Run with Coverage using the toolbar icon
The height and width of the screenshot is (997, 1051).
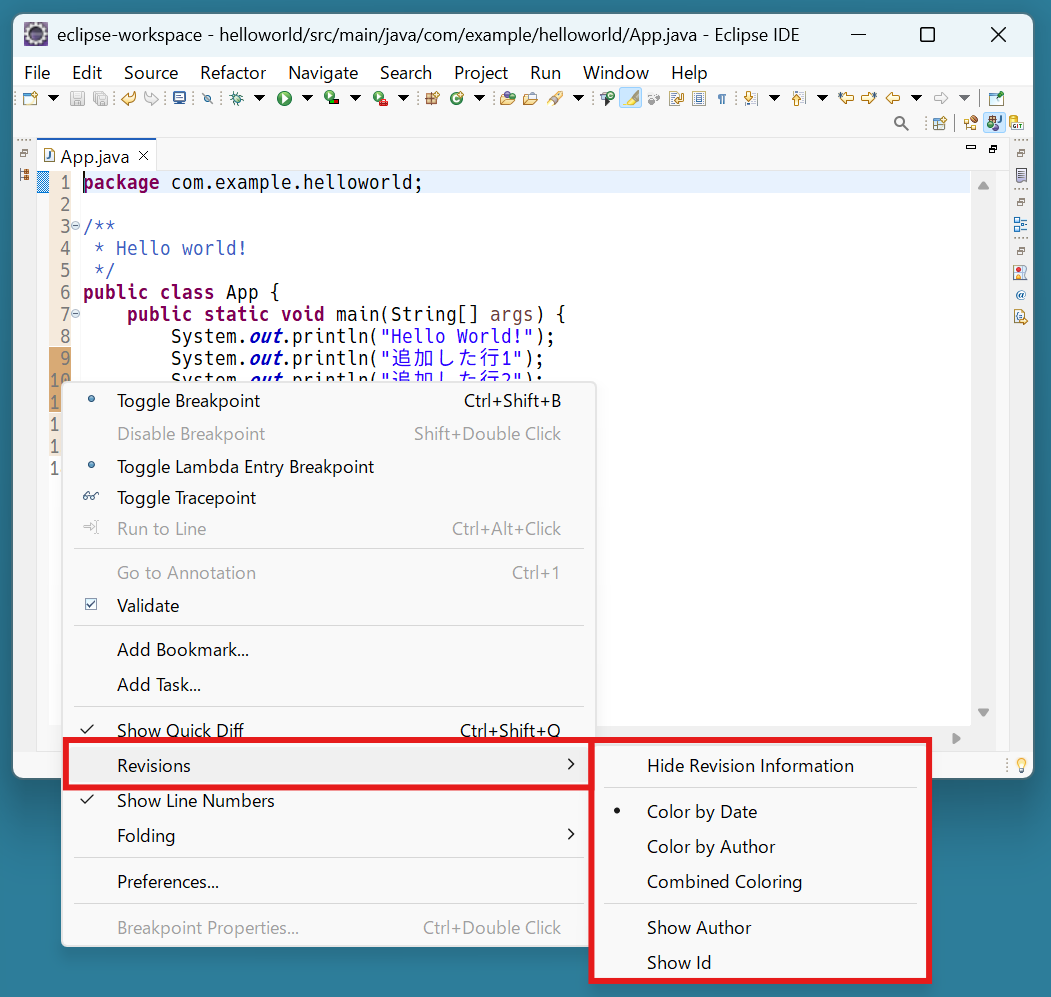point(331,98)
